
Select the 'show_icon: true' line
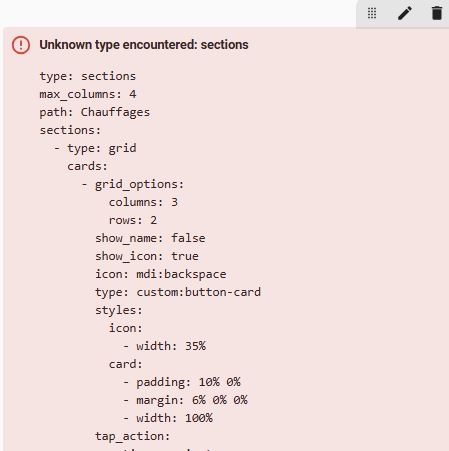click(x=147, y=256)
